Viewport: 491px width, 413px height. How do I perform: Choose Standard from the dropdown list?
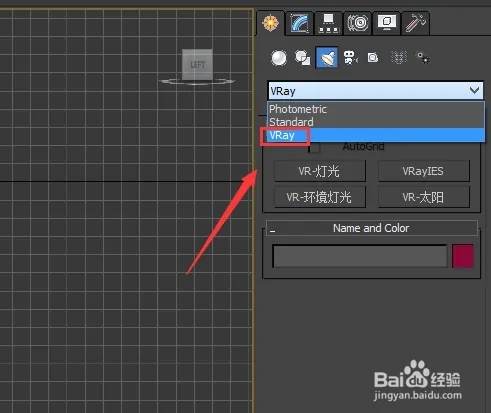376,122
